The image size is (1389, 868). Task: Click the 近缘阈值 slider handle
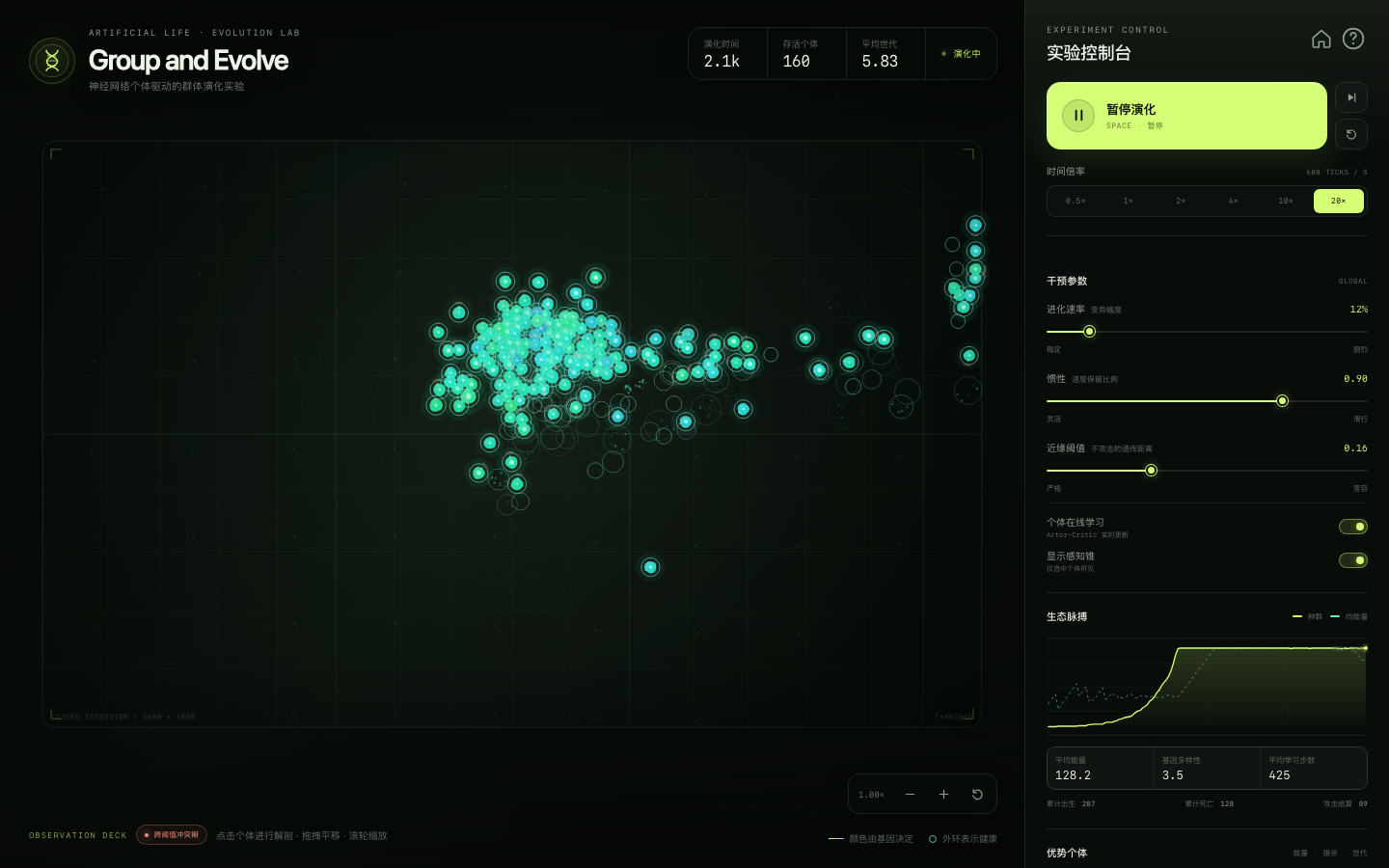tap(1151, 471)
